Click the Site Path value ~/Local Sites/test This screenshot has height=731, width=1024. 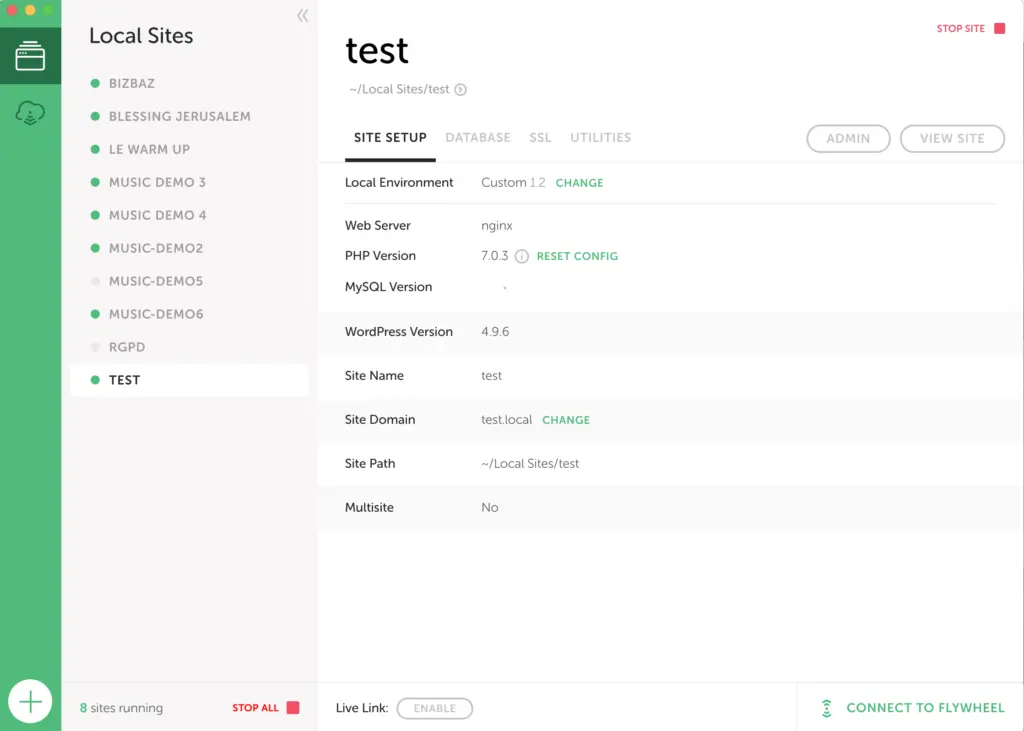pyautogui.click(x=530, y=464)
